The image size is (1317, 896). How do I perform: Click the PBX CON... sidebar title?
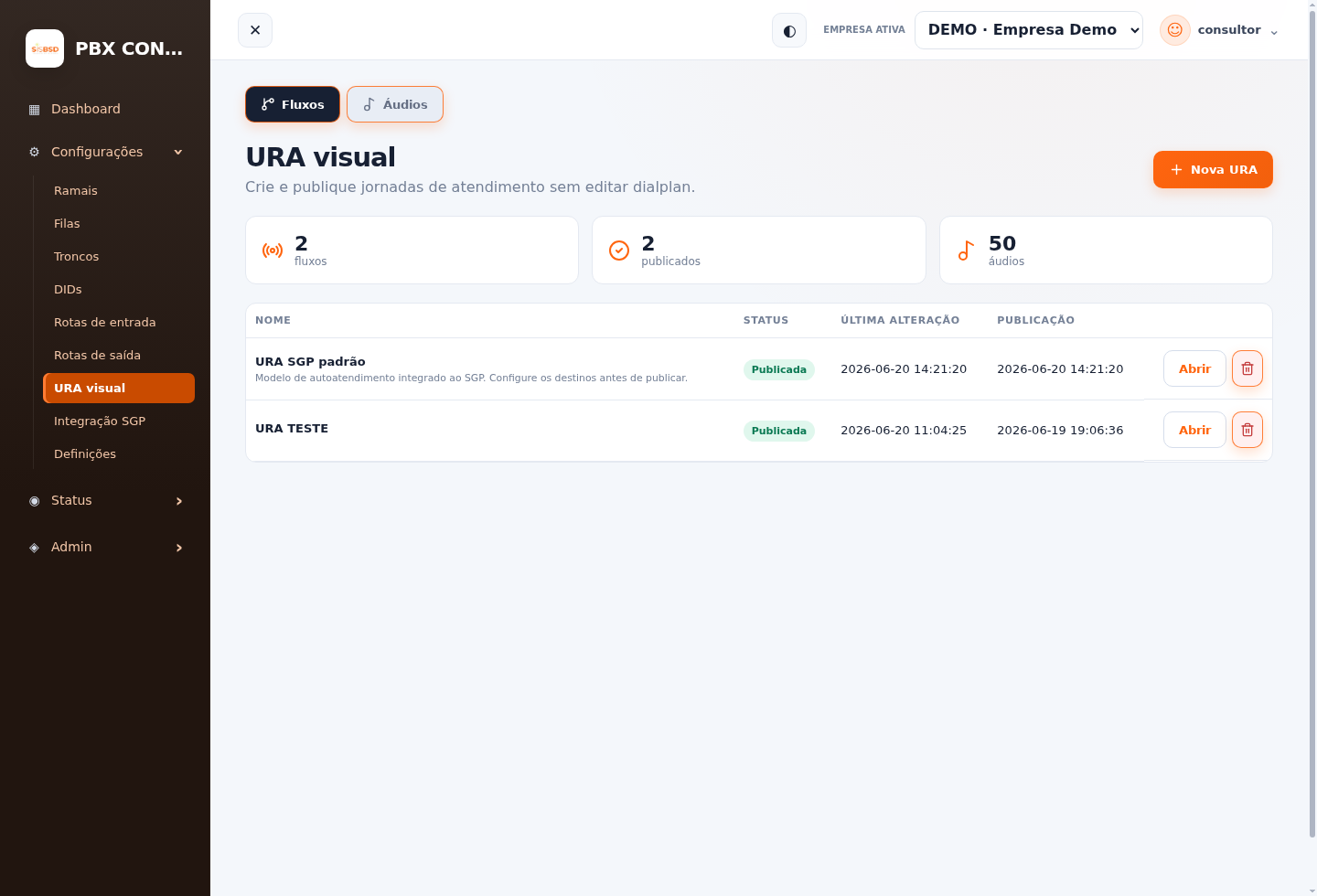click(129, 48)
